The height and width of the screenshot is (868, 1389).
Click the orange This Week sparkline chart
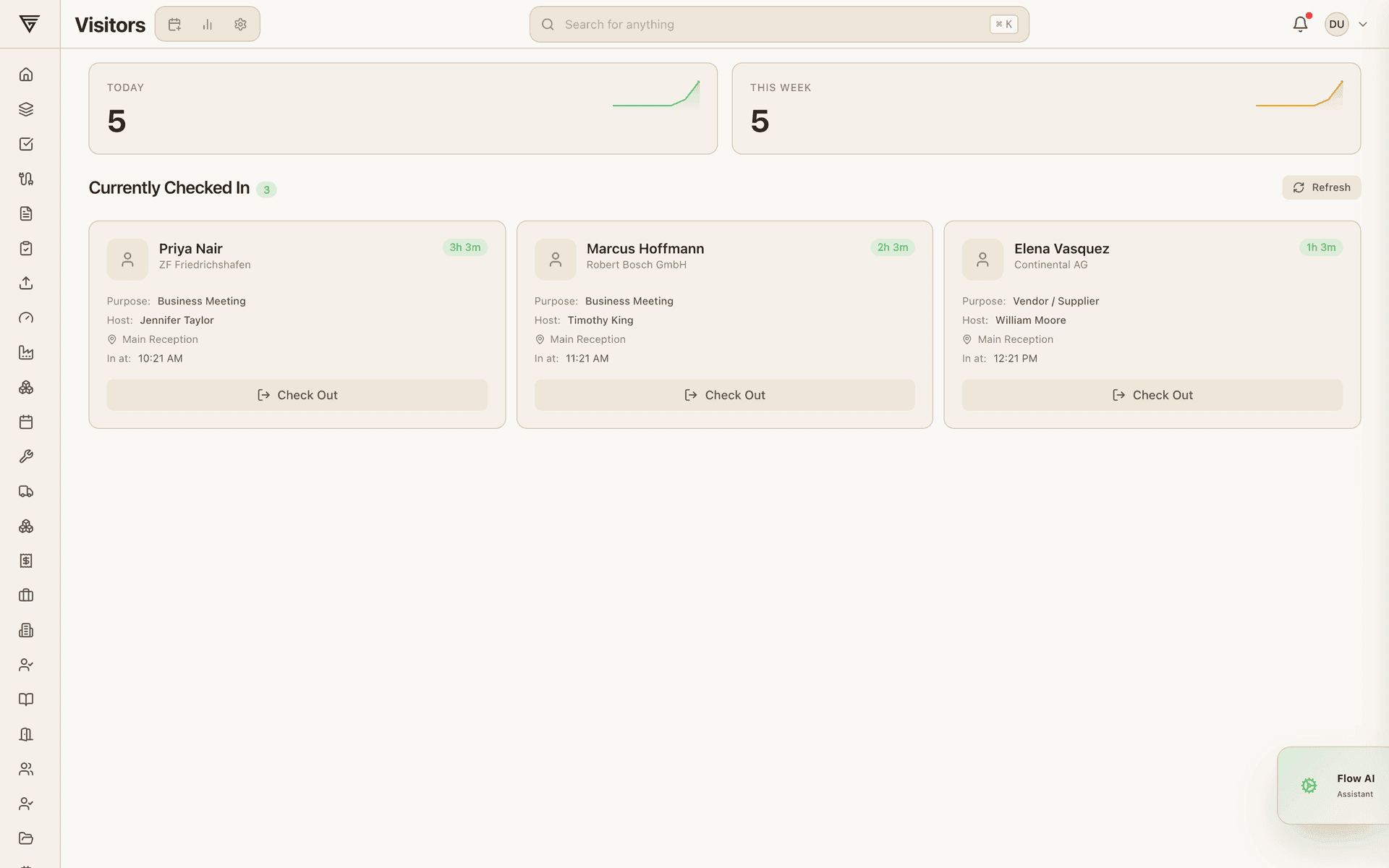(x=1299, y=94)
